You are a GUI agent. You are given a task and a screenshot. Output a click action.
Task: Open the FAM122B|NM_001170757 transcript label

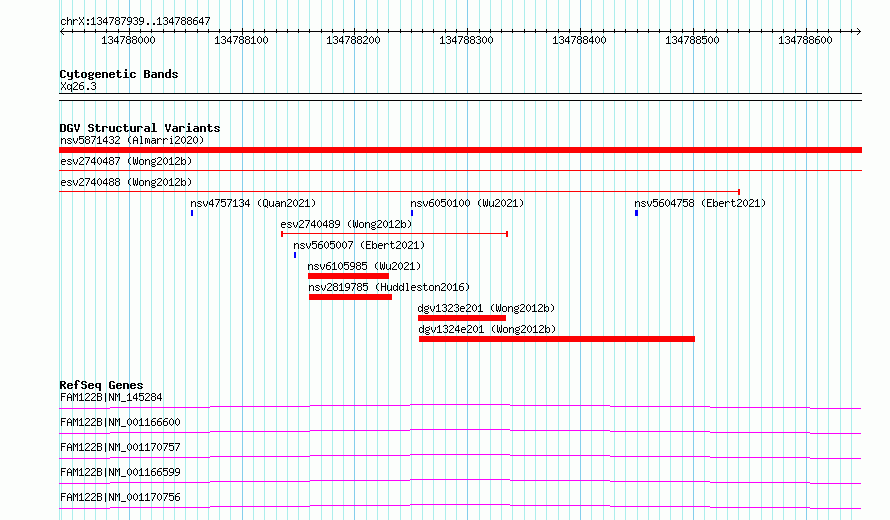click(120, 447)
